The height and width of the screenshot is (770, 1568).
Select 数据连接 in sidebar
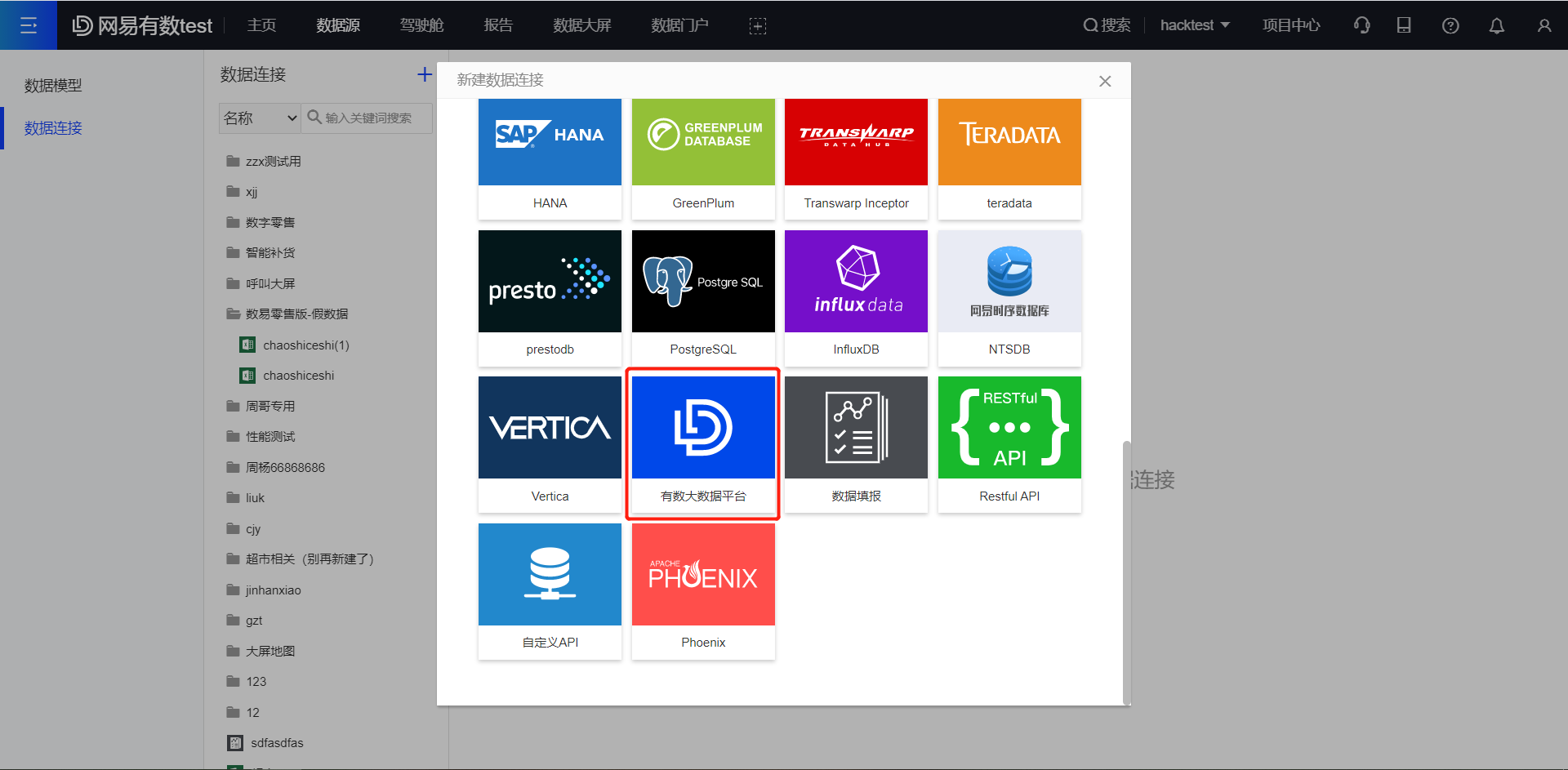pos(53,128)
